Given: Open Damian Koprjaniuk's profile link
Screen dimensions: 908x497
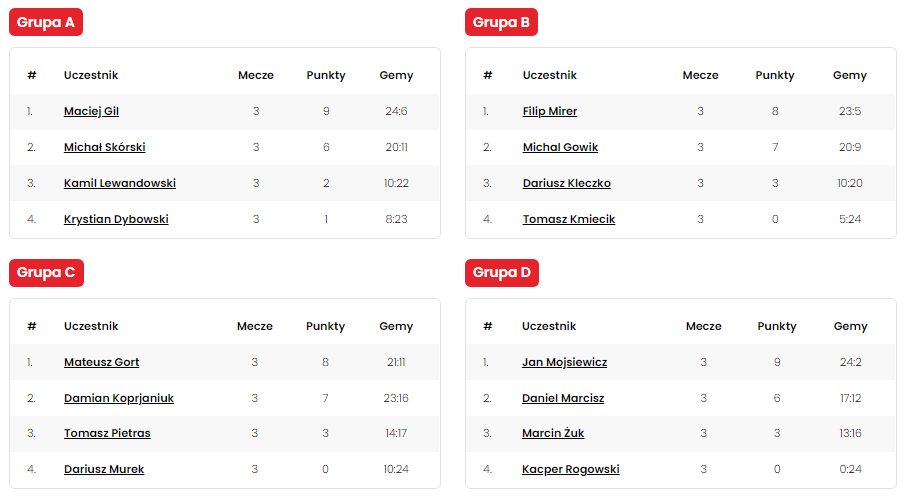Looking at the screenshot, I should 118,398.
